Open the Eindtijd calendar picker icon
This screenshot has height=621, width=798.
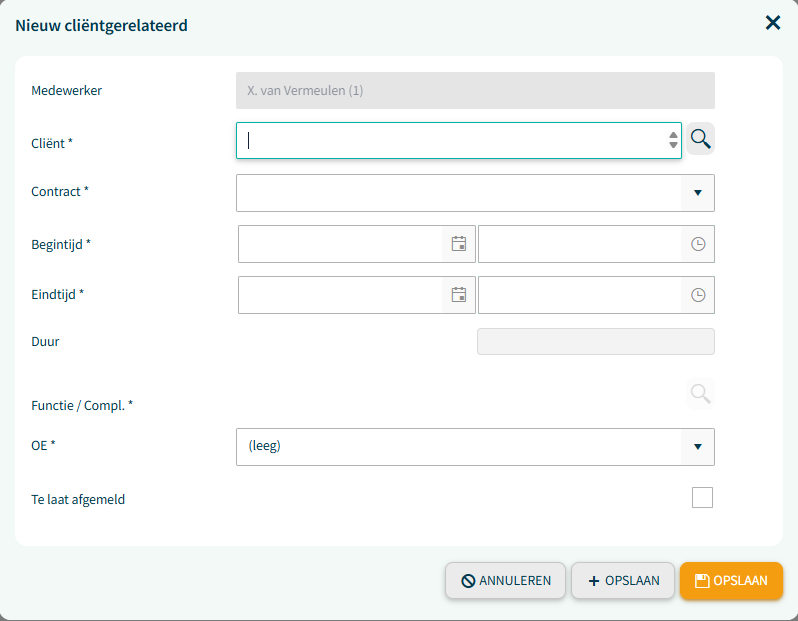459,295
